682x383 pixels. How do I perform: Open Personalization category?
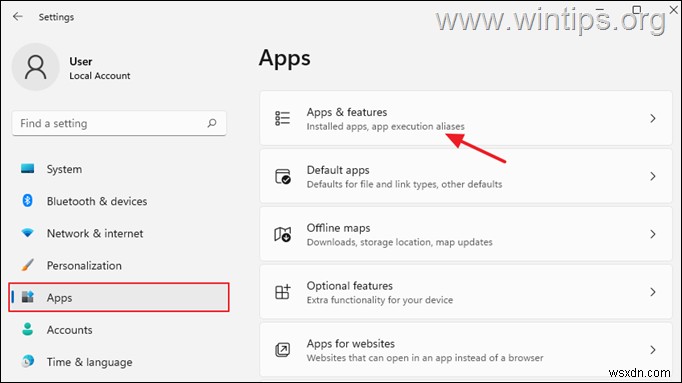click(119, 266)
